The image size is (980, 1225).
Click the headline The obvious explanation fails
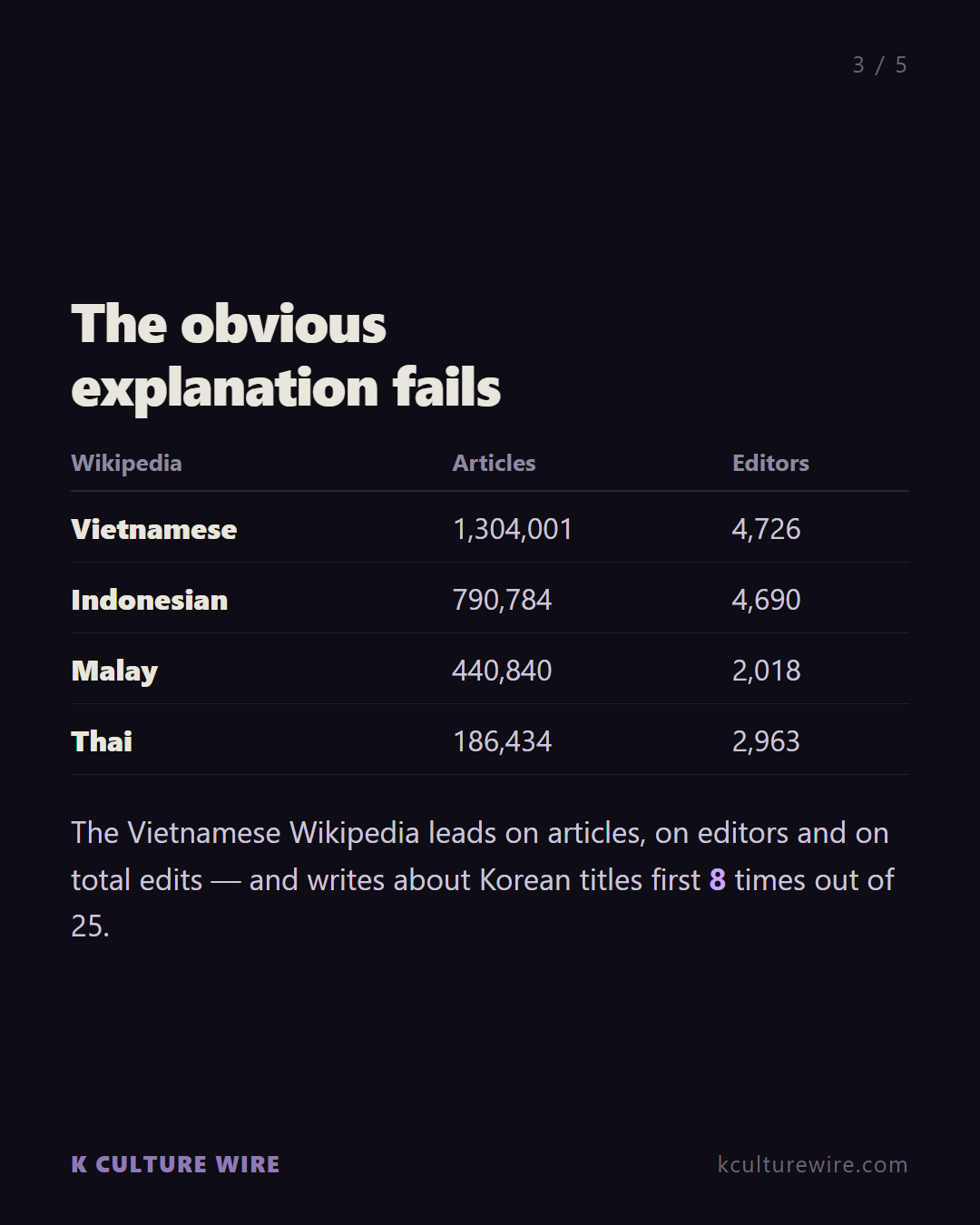point(286,356)
